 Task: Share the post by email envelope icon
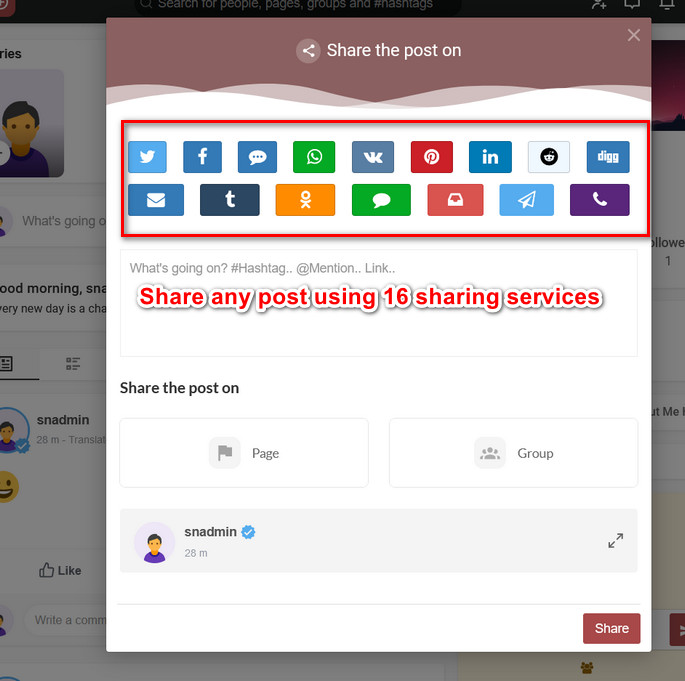point(156,200)
